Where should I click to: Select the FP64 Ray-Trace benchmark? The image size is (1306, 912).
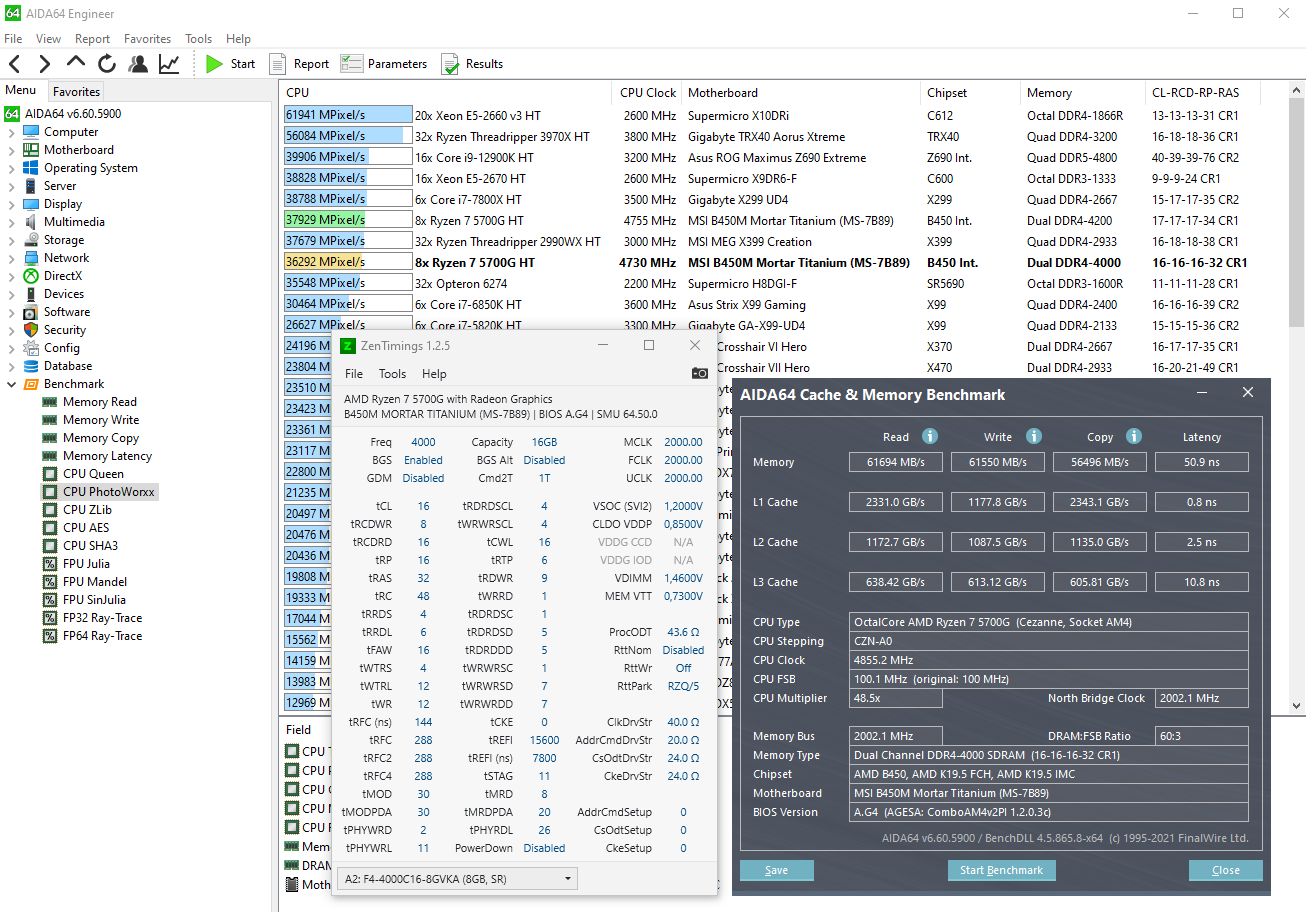102,636
